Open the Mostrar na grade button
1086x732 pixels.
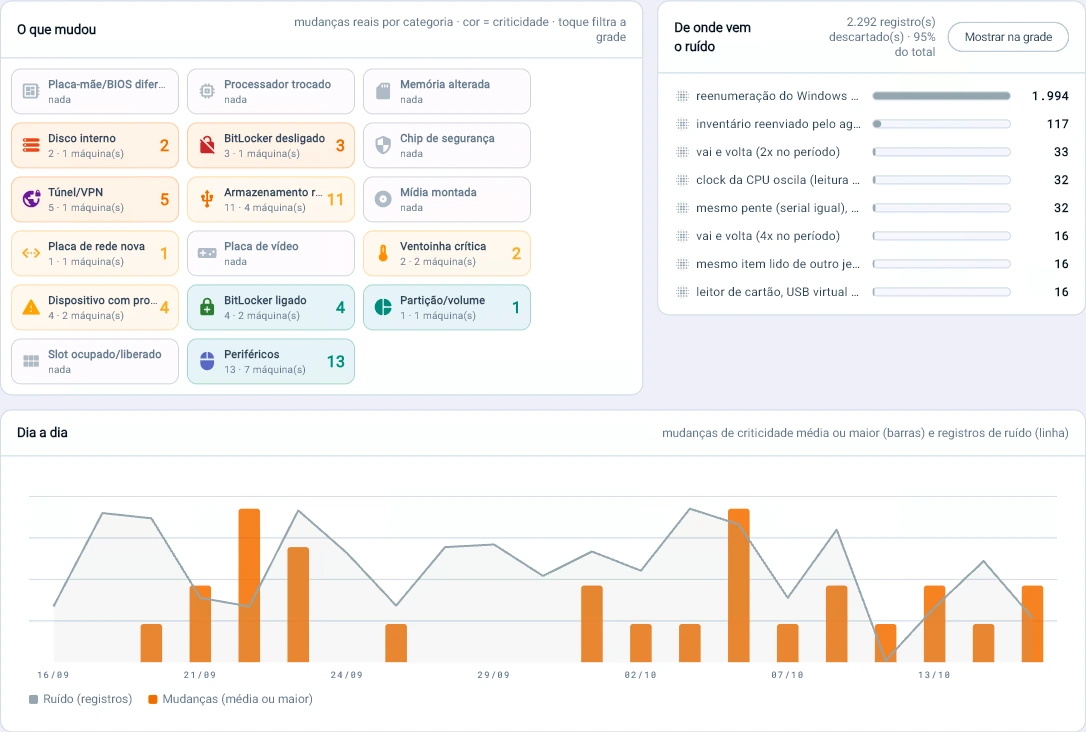click(1008, 37)
